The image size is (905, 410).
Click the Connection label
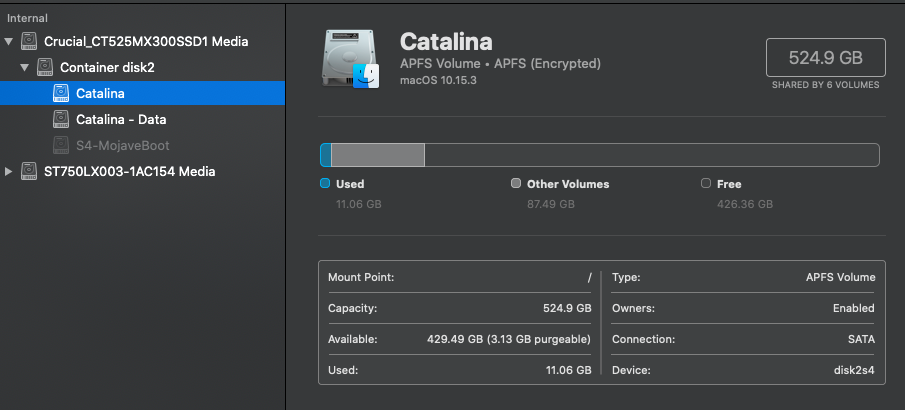pos(644,340)
